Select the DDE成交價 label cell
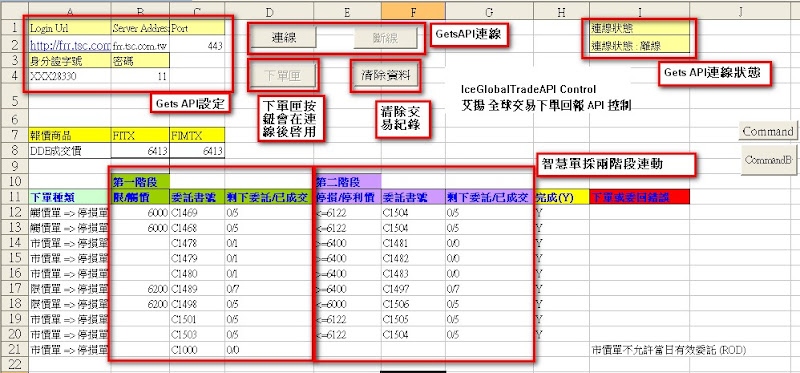Viewport: 800px width, 373px height. [70, 151]
